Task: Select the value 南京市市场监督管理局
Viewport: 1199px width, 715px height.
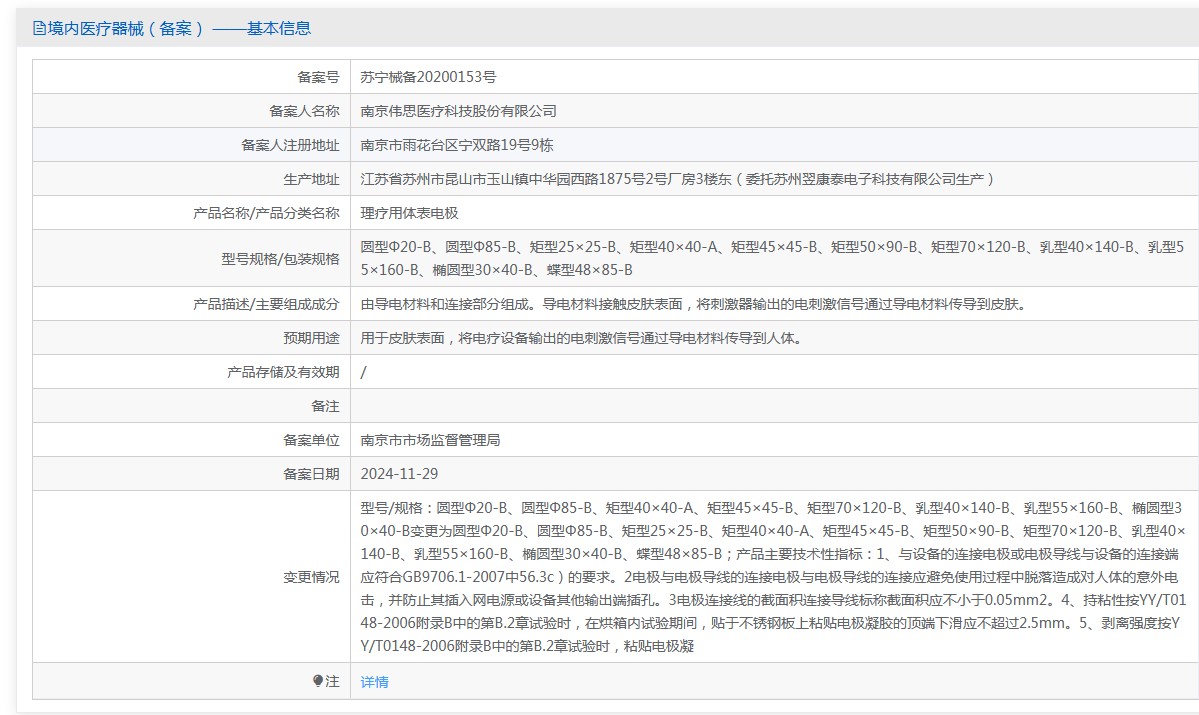Action: click(431, 440)
